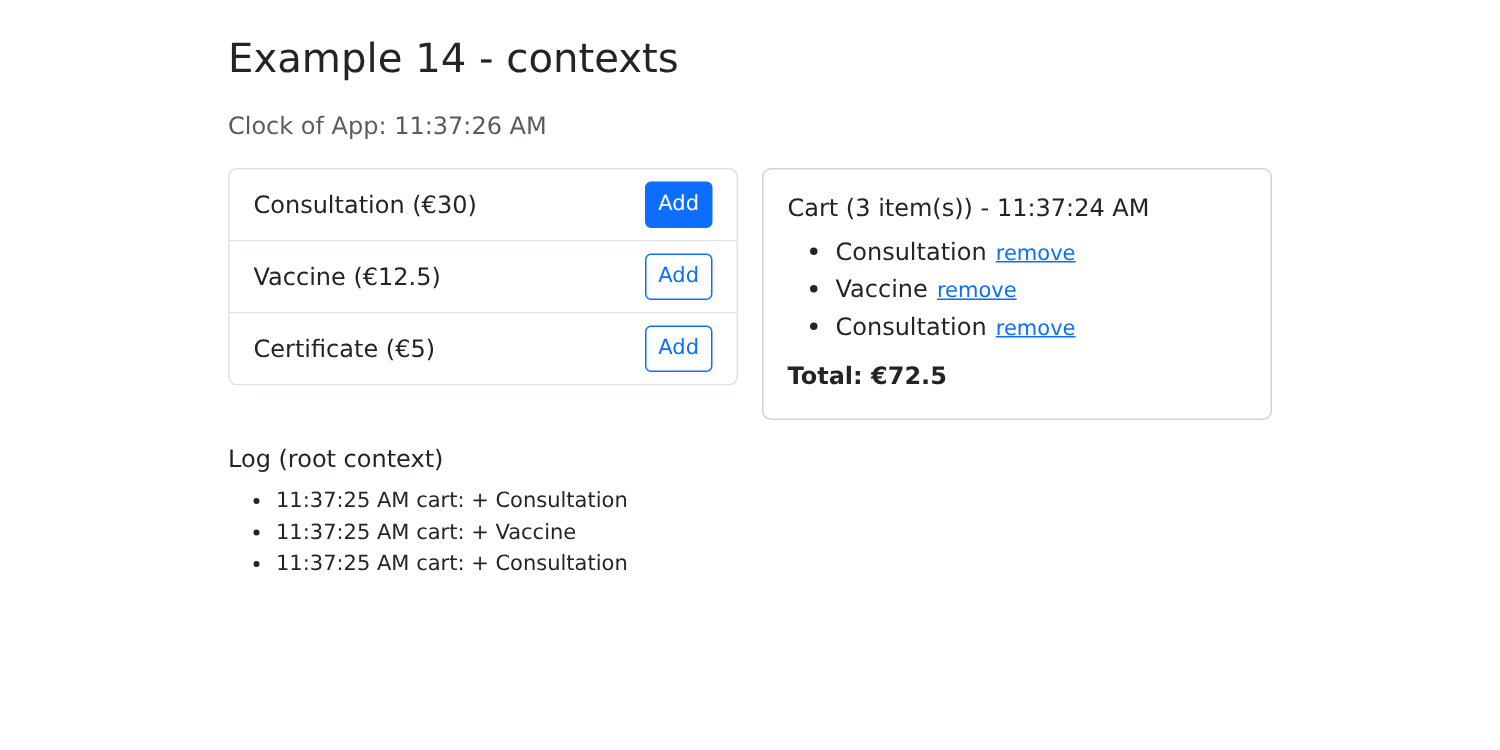The image size is (1500, 750).
Task: Remove the first Consultation in the cart
Action: pos(1035,253)
